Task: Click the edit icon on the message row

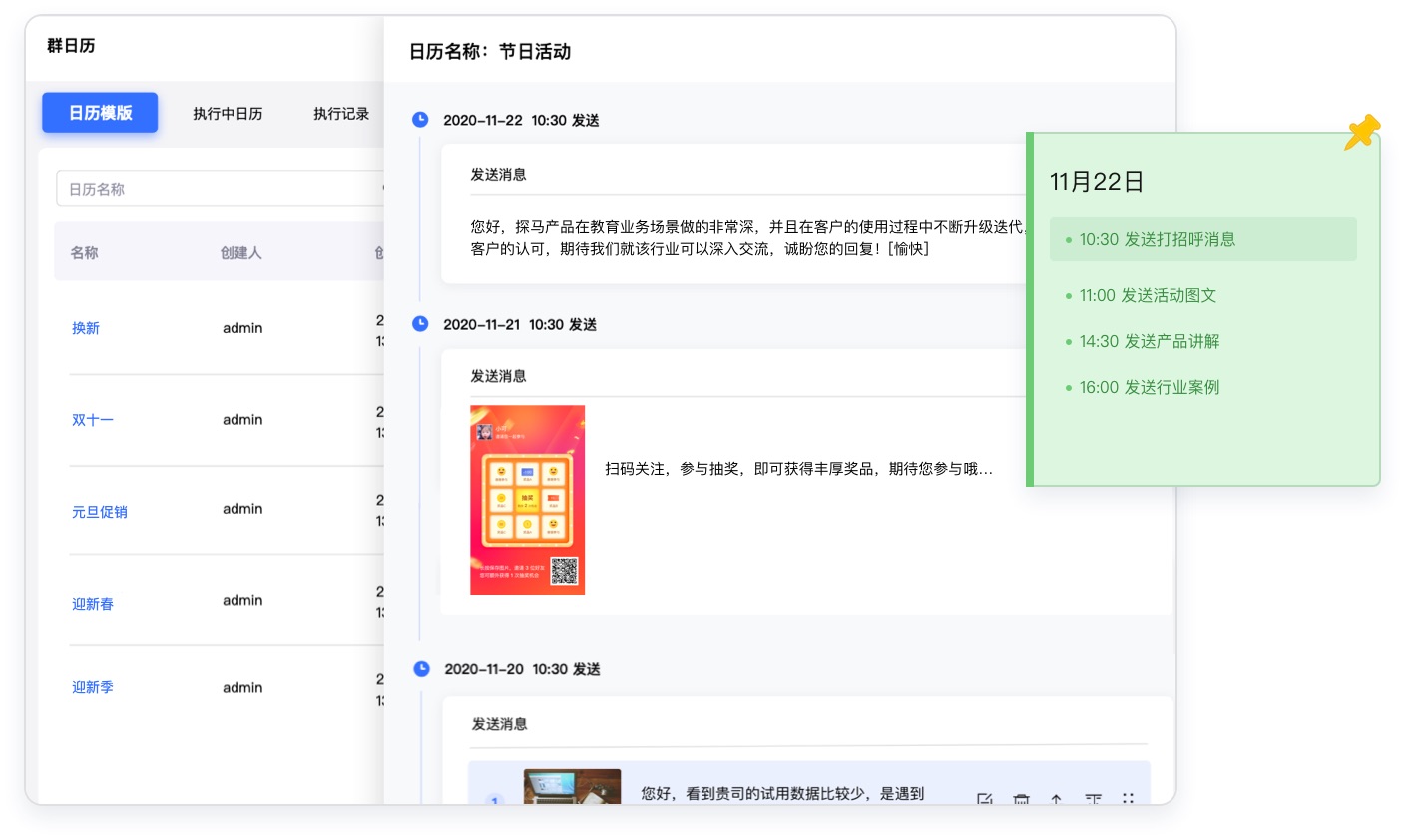Action: click(x=984, y=799)
